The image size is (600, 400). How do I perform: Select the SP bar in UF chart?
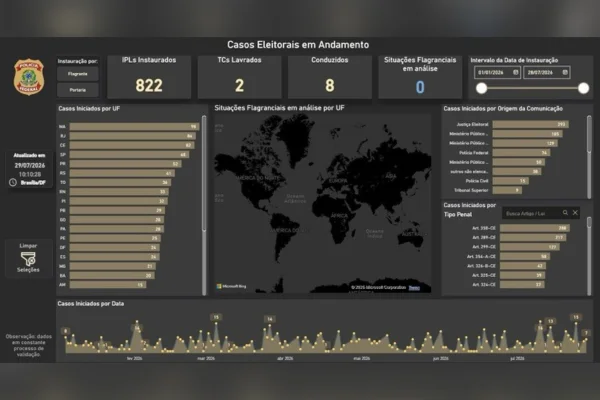click(x=129, y=155)
